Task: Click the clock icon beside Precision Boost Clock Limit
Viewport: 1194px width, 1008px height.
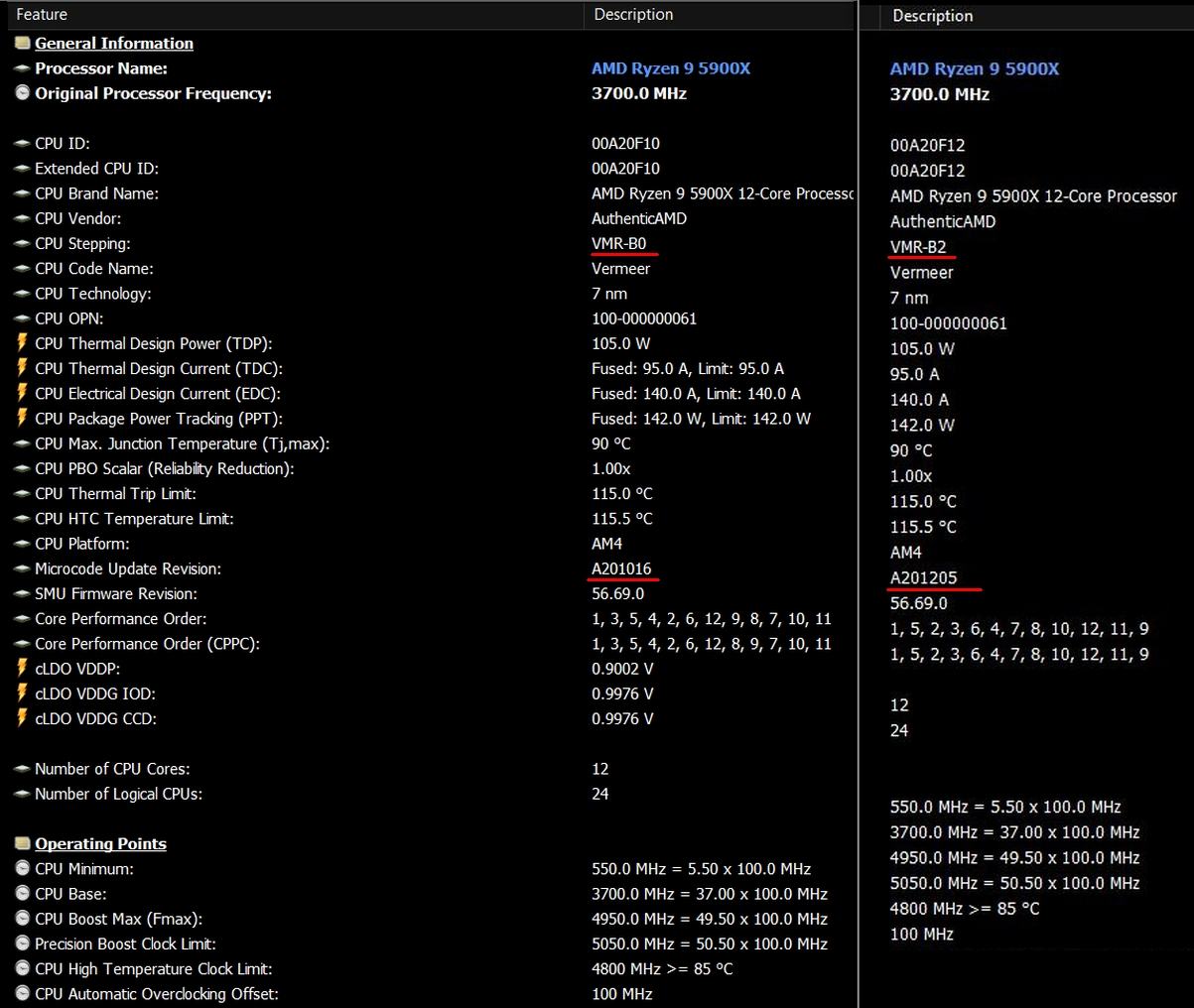Action: pyautogui.click(x=22, y=944)
